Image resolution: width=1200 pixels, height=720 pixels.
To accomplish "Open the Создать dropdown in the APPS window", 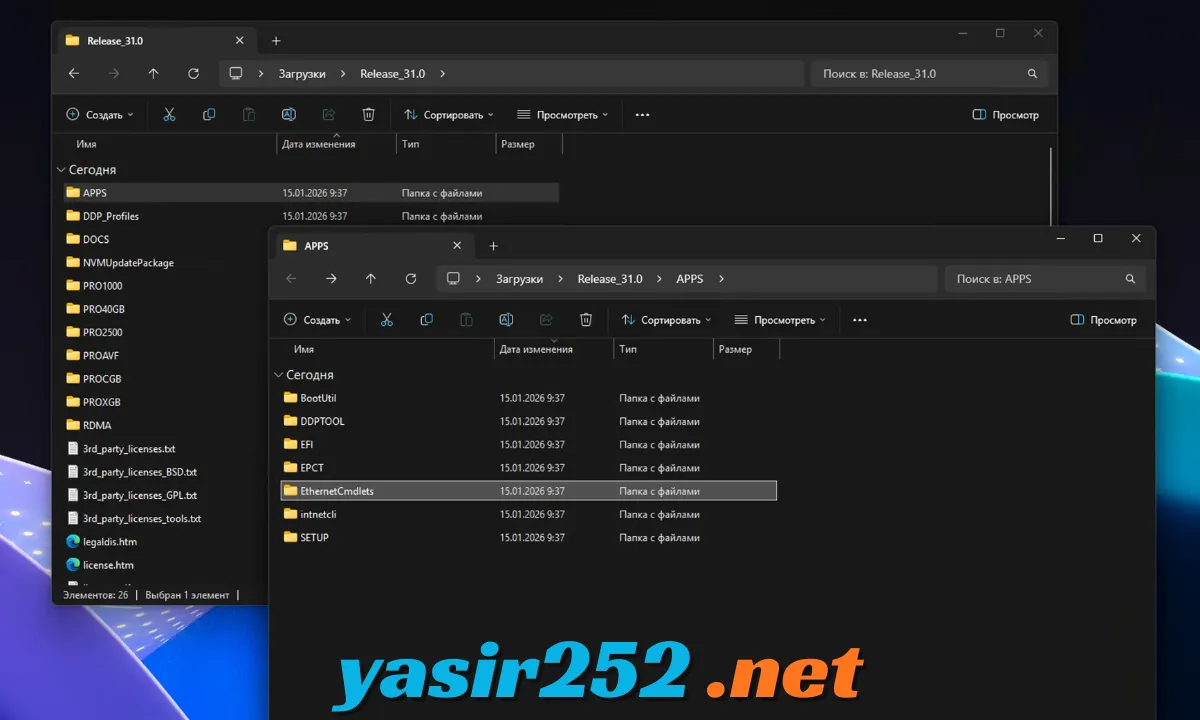I will coord(318,320).
